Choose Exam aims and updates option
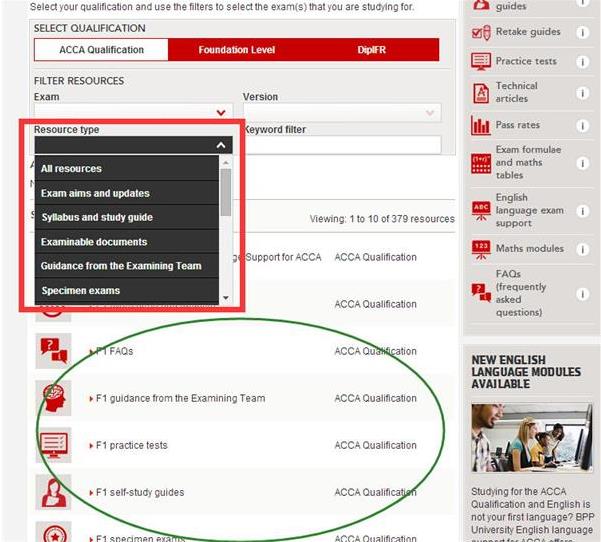Viewport: 601px width, 542px height. 126,193
